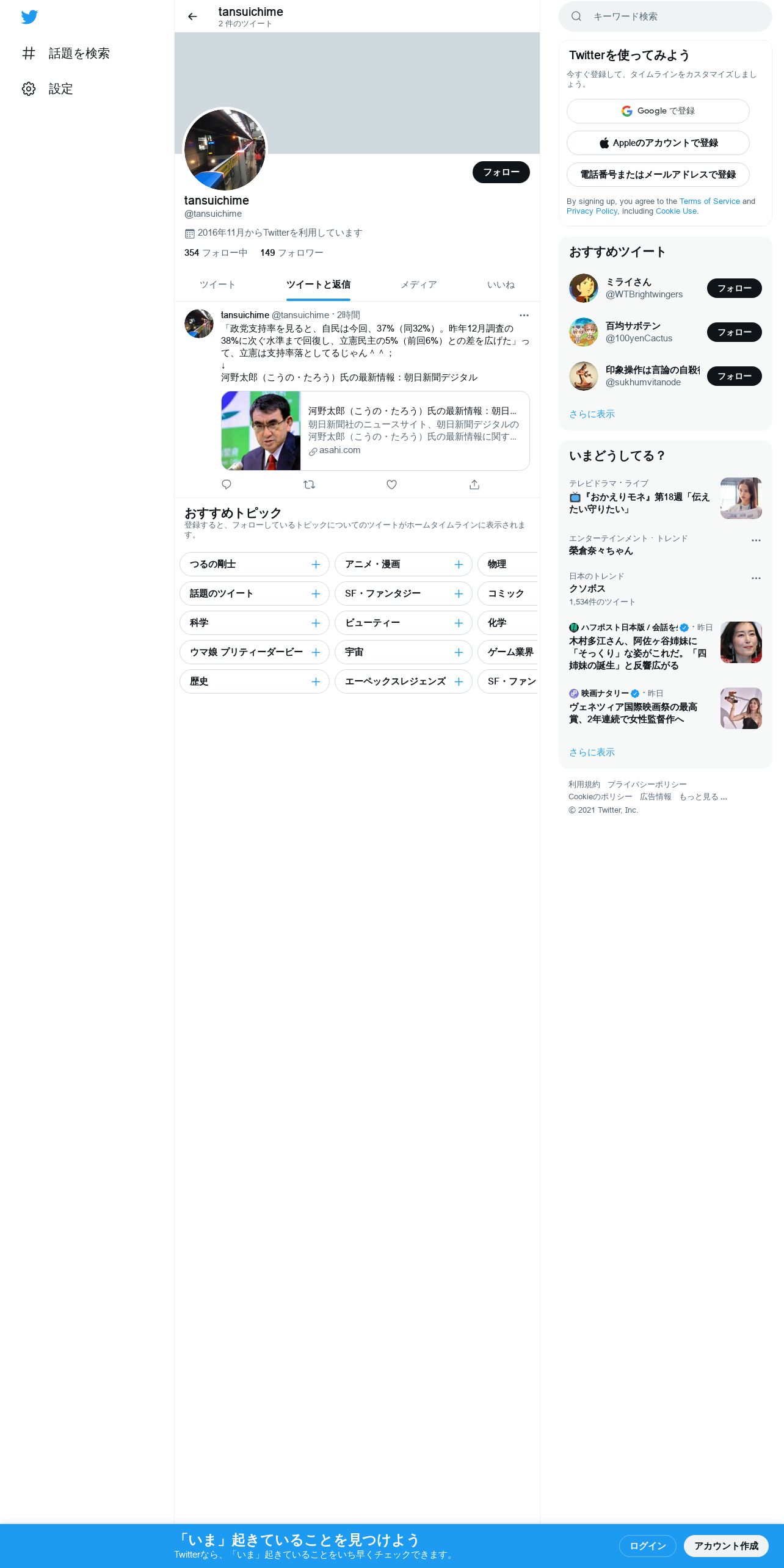The height and width of the screenshot is (1568, 784).
Task: Like the tweet with heart icon
Action: pyautogui.click(x=392, y=484)
